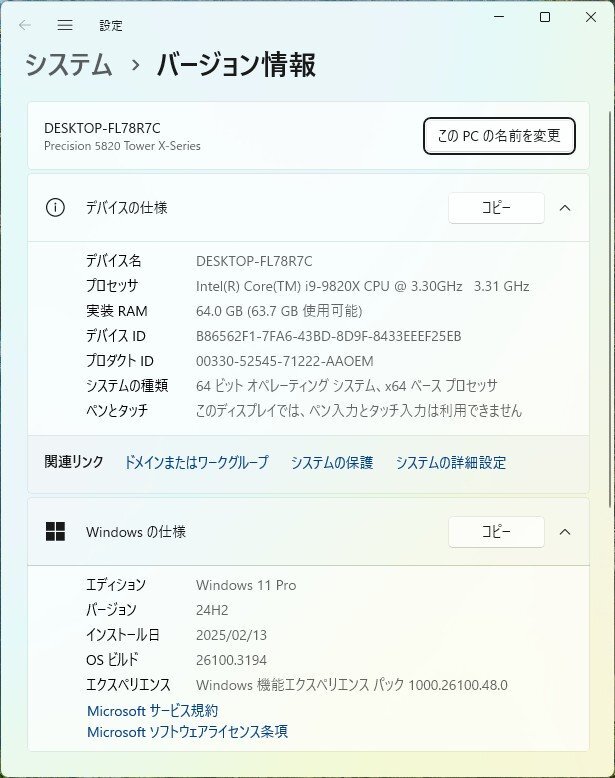Select experience pack value 1000.26100.48.0

coord(351,685)
